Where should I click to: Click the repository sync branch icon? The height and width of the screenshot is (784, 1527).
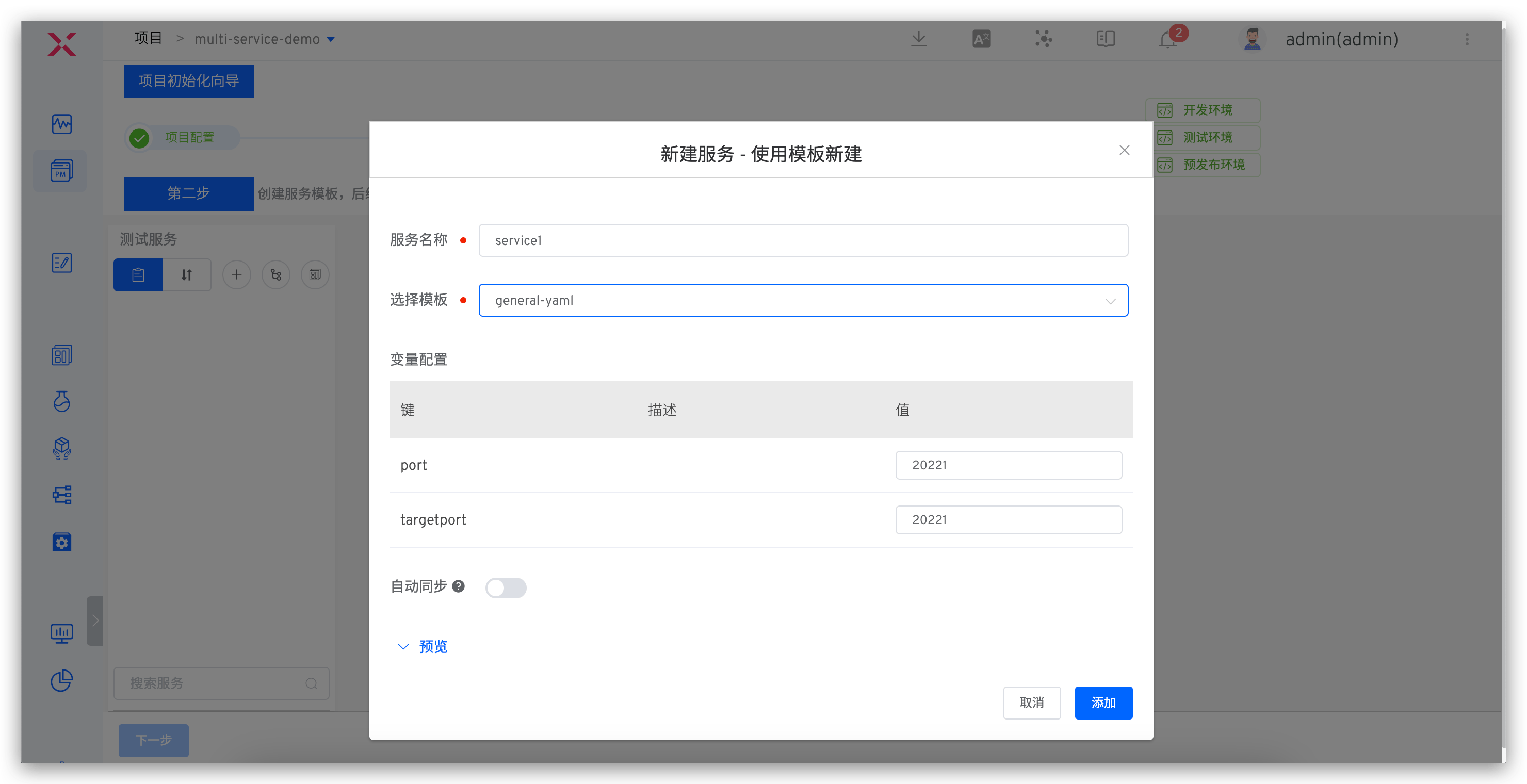(x=275, y=274)
